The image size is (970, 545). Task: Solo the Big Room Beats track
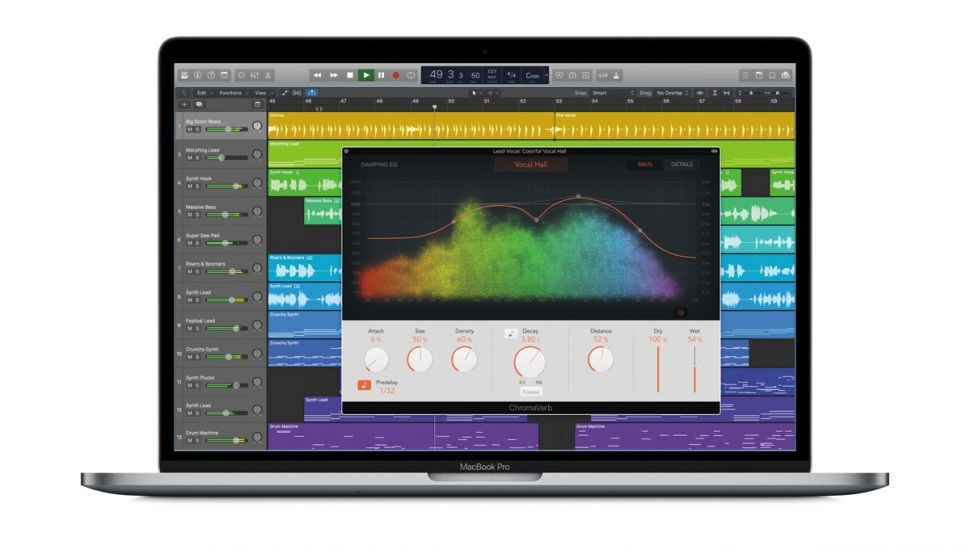197,129
